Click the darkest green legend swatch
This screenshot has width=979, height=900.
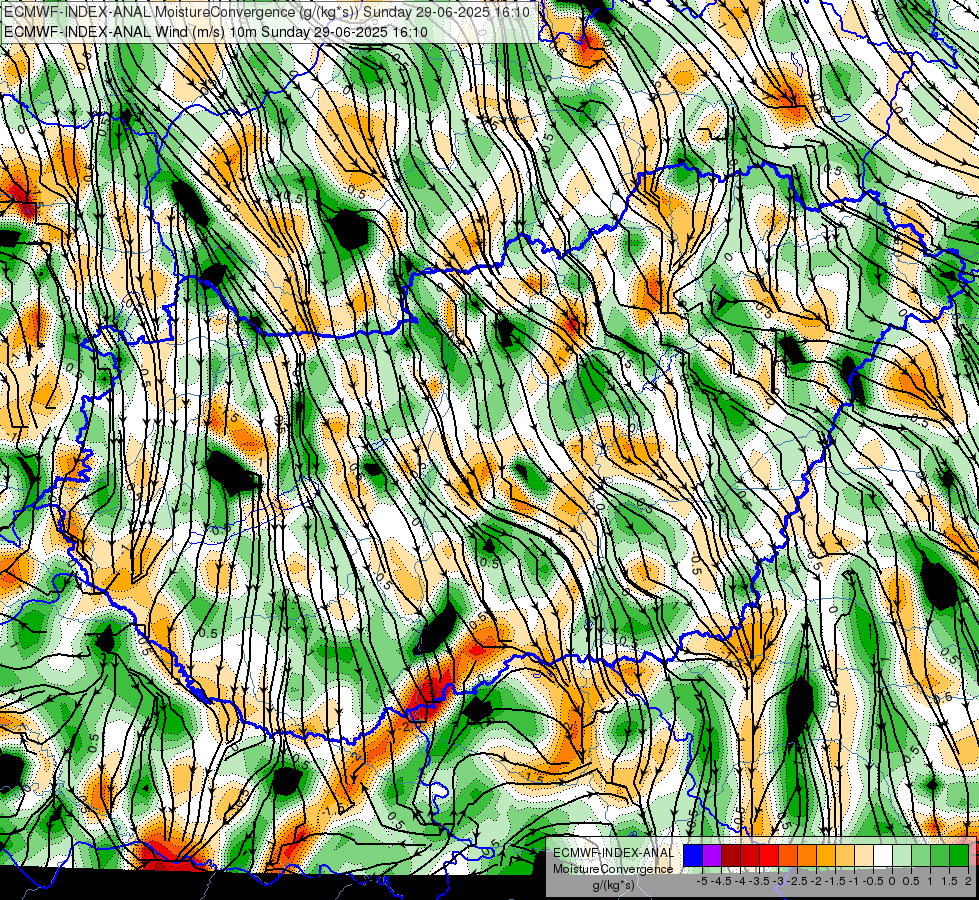[959, 855]
